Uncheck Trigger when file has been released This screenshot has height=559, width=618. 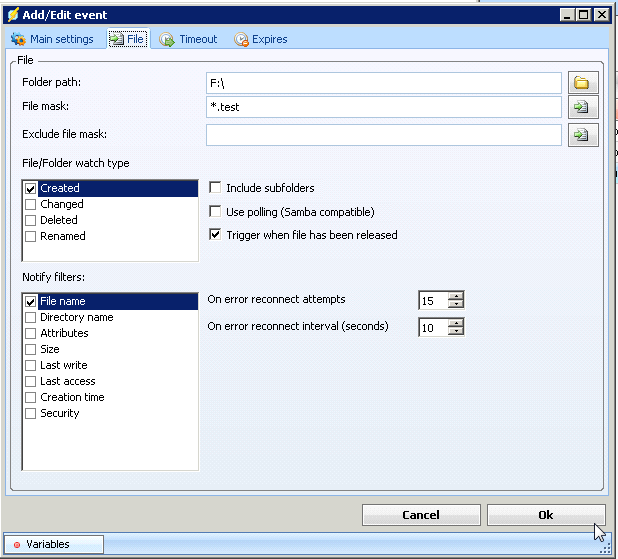click(216, 235)
